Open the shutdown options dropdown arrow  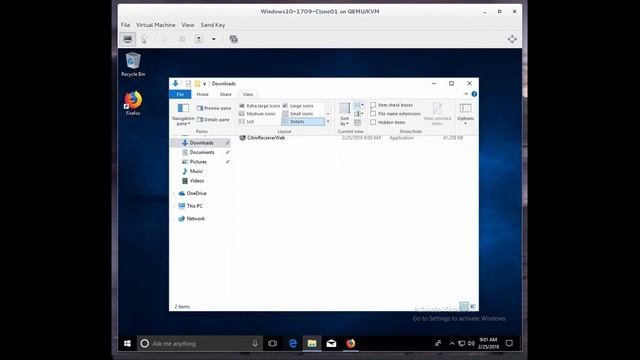pyautogui.click(x=213, y=39)
